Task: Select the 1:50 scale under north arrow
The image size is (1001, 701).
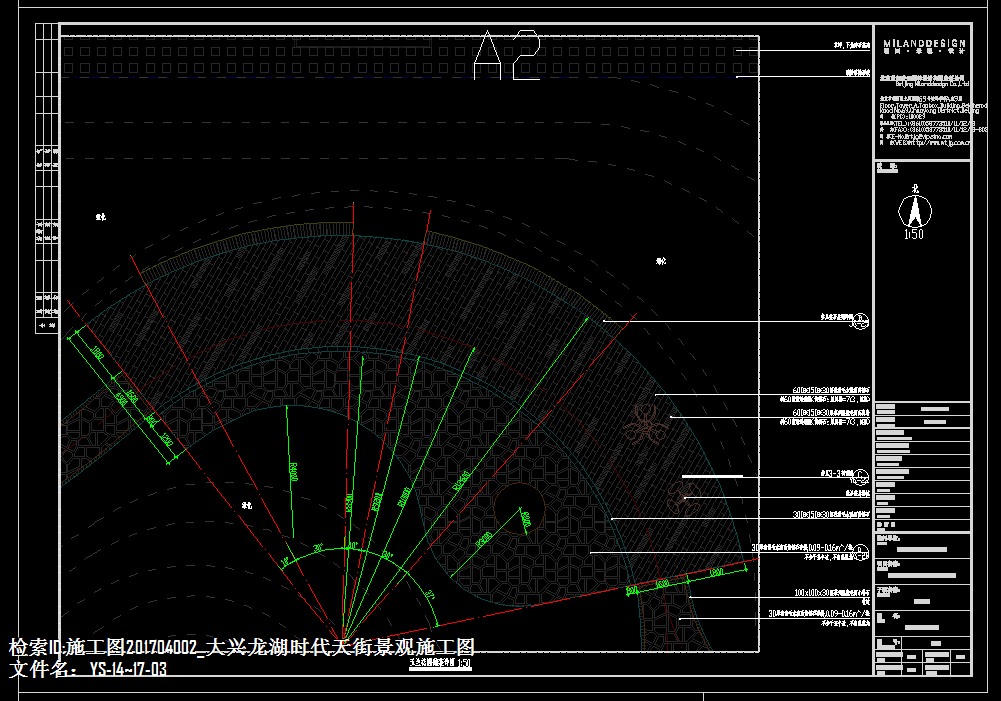Action: point(914,234)
